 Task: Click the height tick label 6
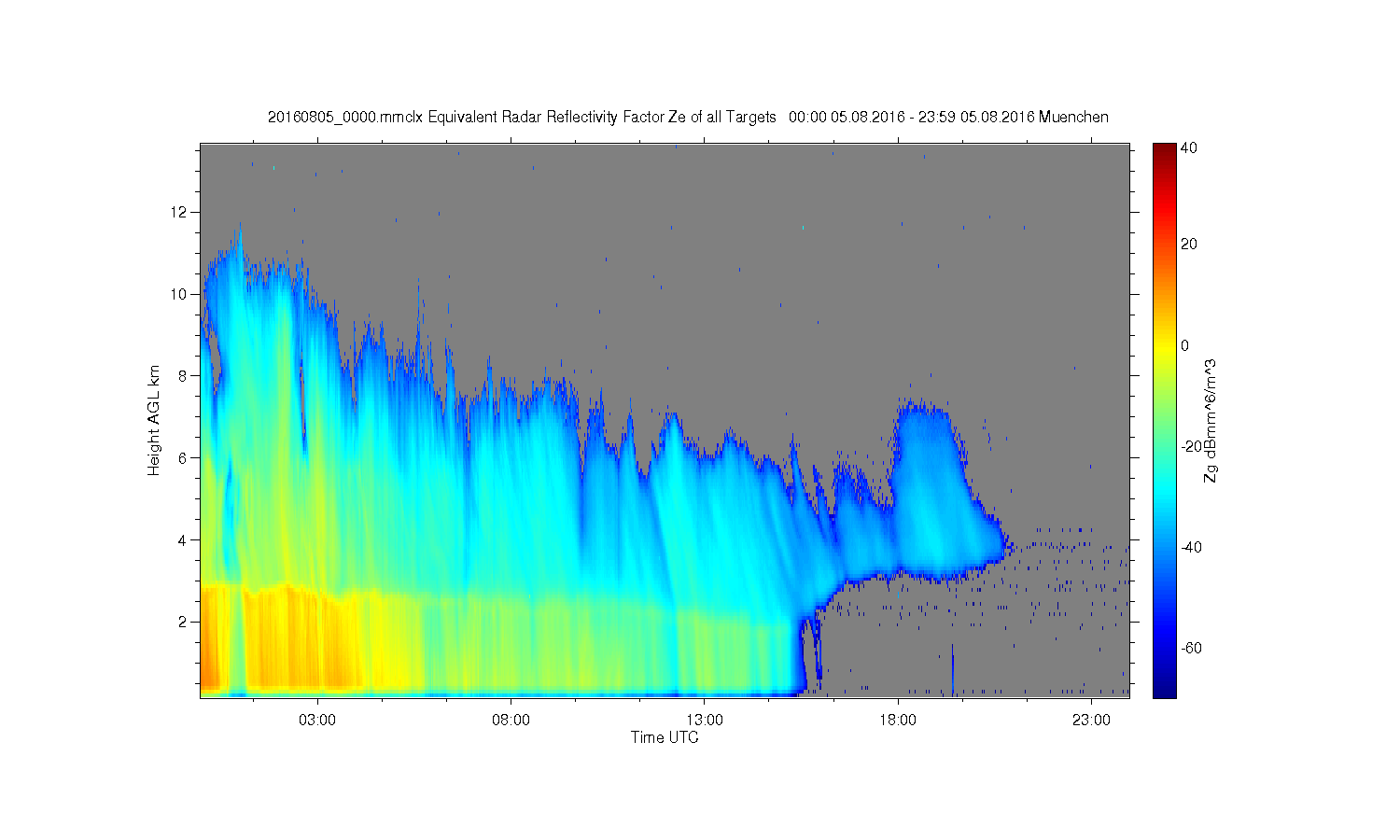184,457
